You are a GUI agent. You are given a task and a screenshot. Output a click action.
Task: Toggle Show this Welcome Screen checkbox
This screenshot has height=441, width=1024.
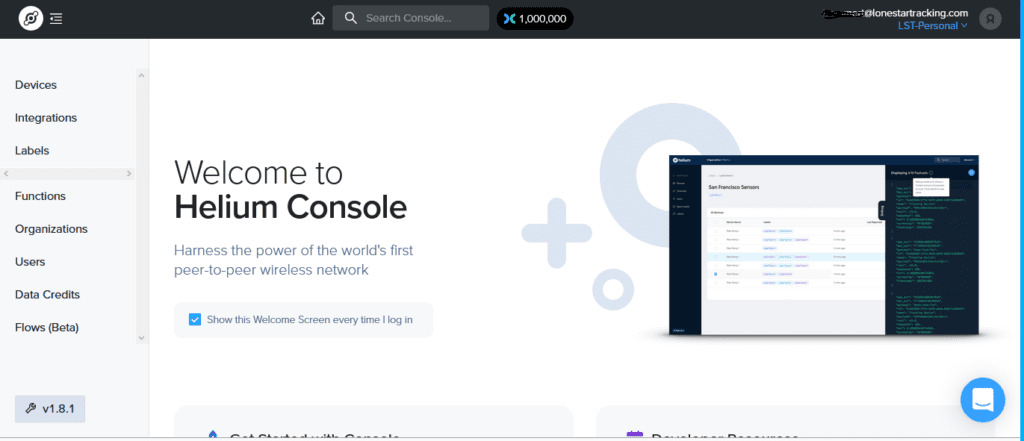[x=195, y=320]
